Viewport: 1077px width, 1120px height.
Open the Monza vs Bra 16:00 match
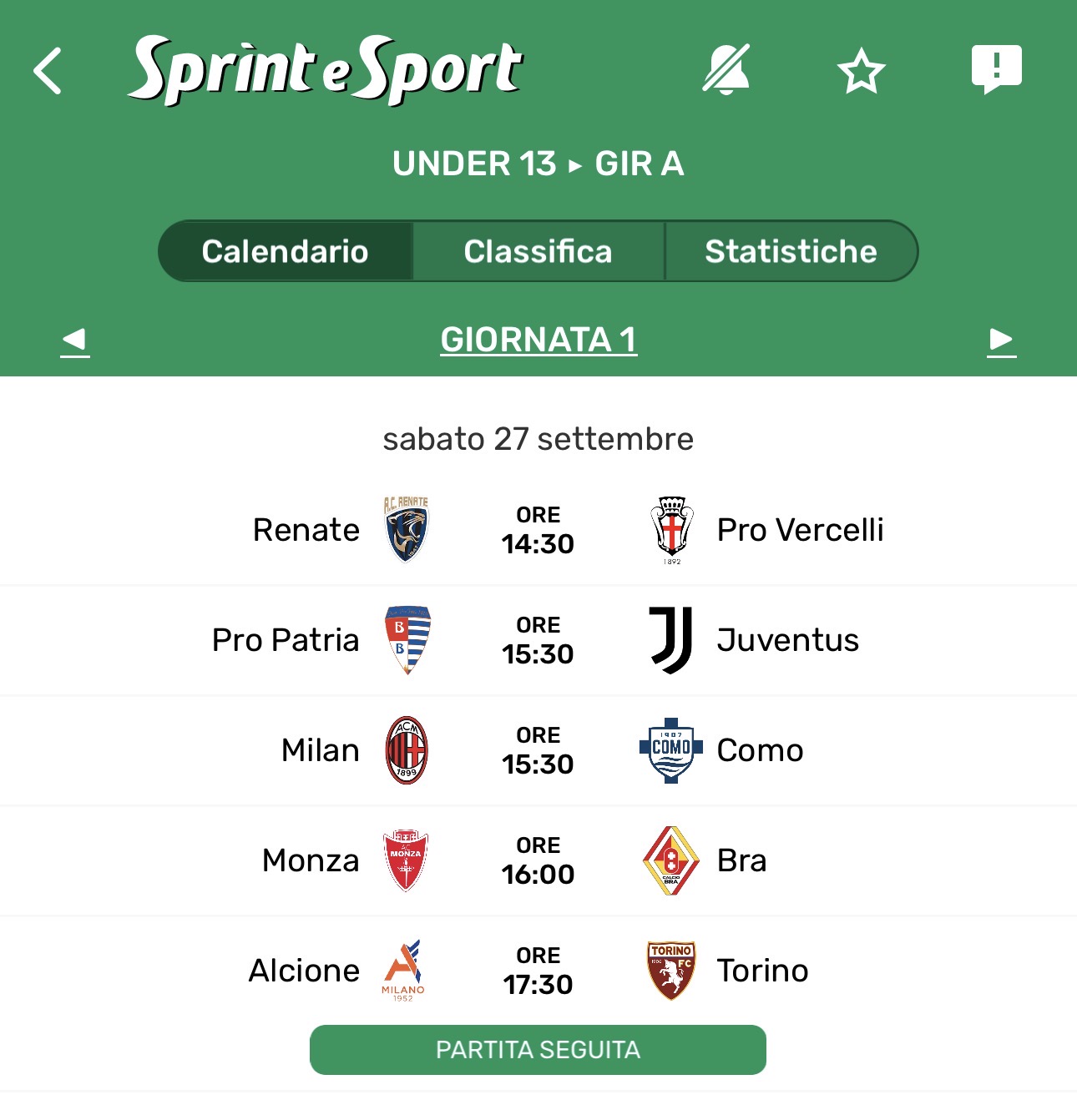538,860
